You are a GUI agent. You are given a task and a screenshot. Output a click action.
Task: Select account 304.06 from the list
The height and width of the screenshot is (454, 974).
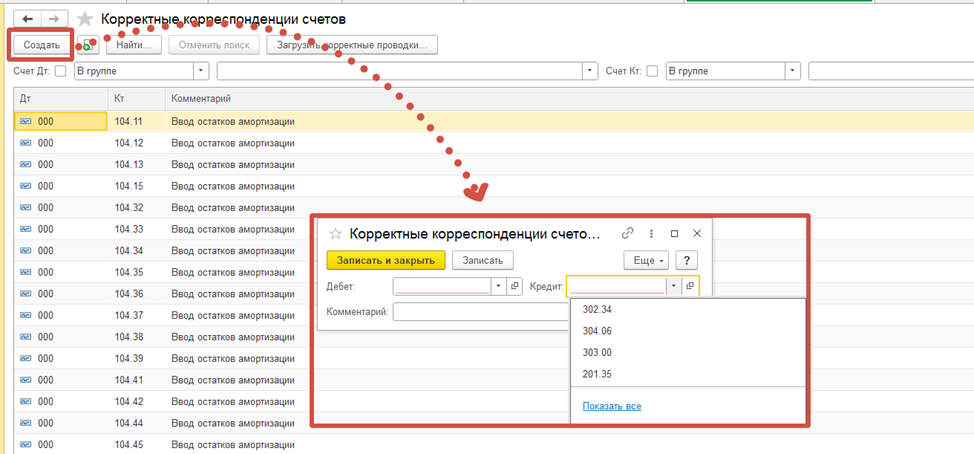tap(688, 331)
